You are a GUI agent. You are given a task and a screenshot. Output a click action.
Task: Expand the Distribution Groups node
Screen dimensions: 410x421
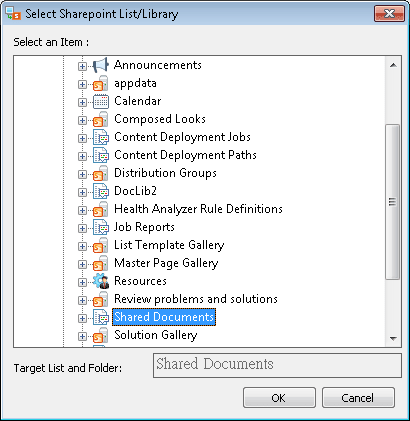tap(82, 174)
